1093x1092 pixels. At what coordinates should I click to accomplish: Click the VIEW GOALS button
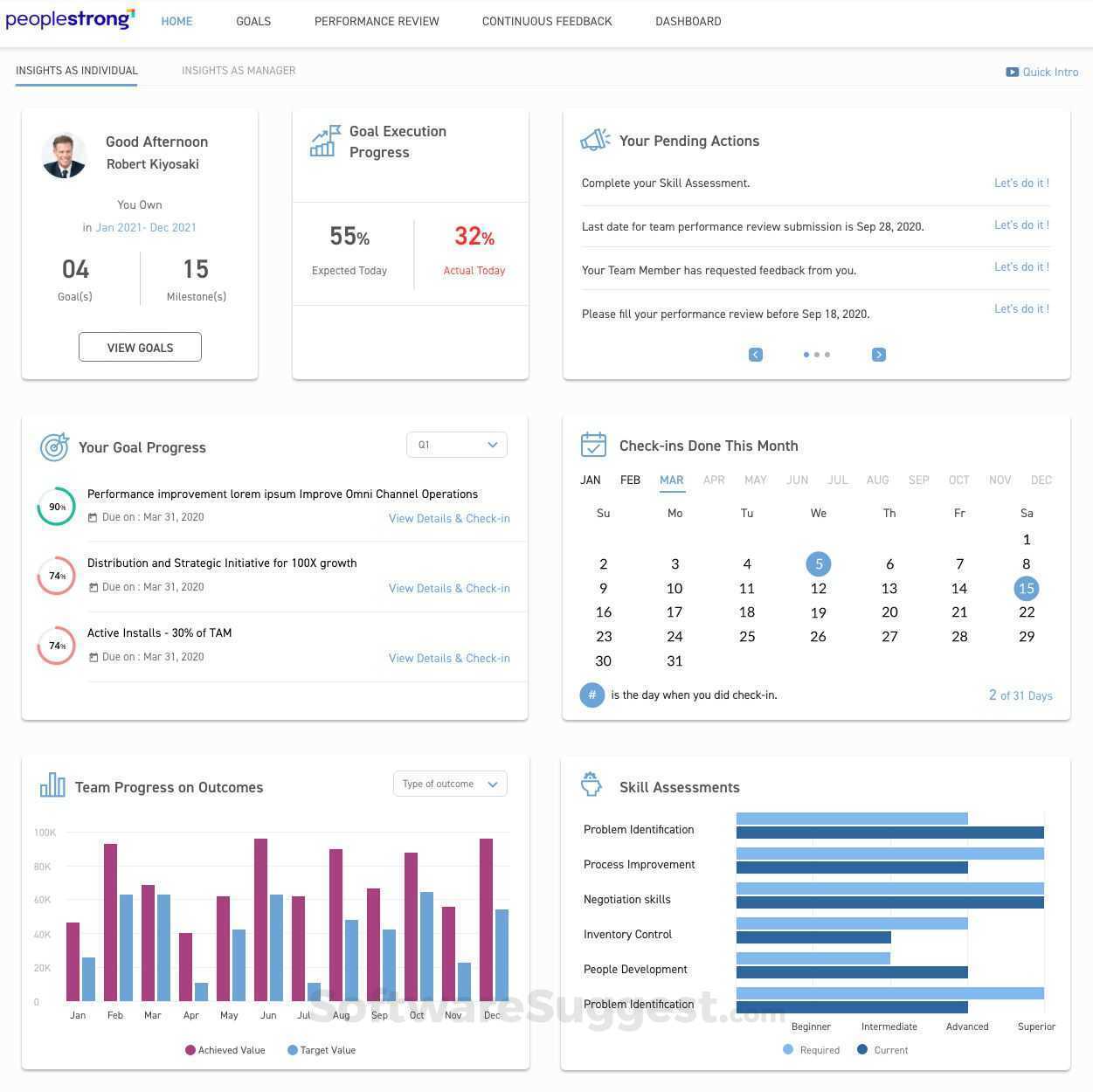(x=140, y=347)
